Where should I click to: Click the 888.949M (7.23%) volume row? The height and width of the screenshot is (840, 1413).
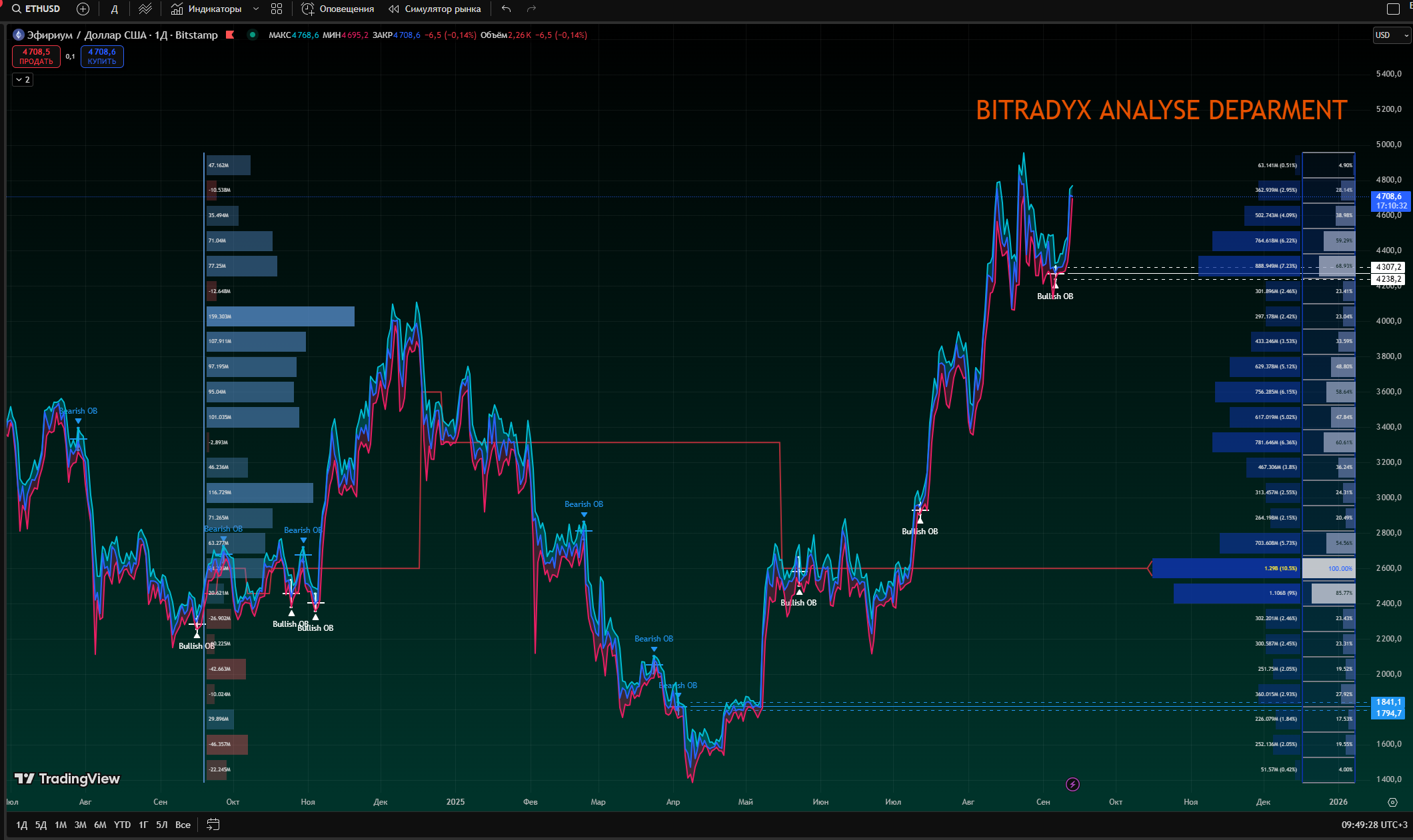[1250, 266]
